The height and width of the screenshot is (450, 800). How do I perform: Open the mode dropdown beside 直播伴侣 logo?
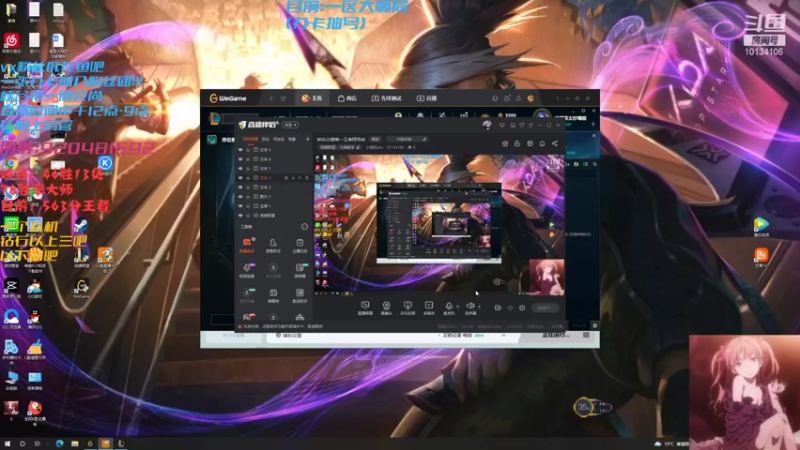(x=290, y=125)
